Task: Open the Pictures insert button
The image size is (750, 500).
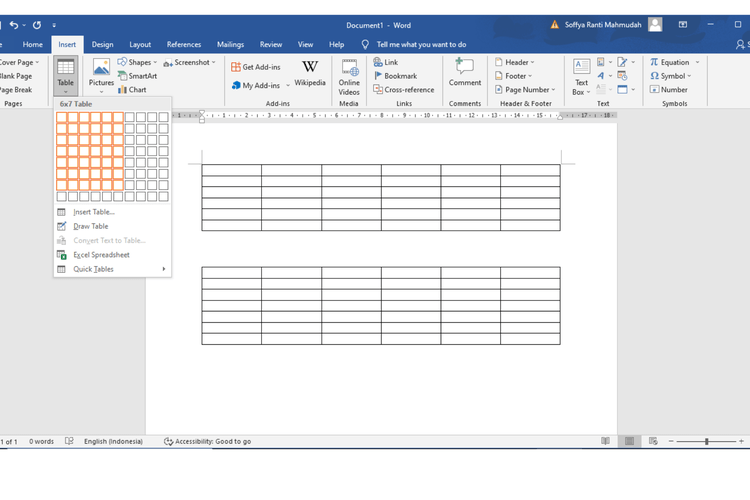Action: (101, 76)
